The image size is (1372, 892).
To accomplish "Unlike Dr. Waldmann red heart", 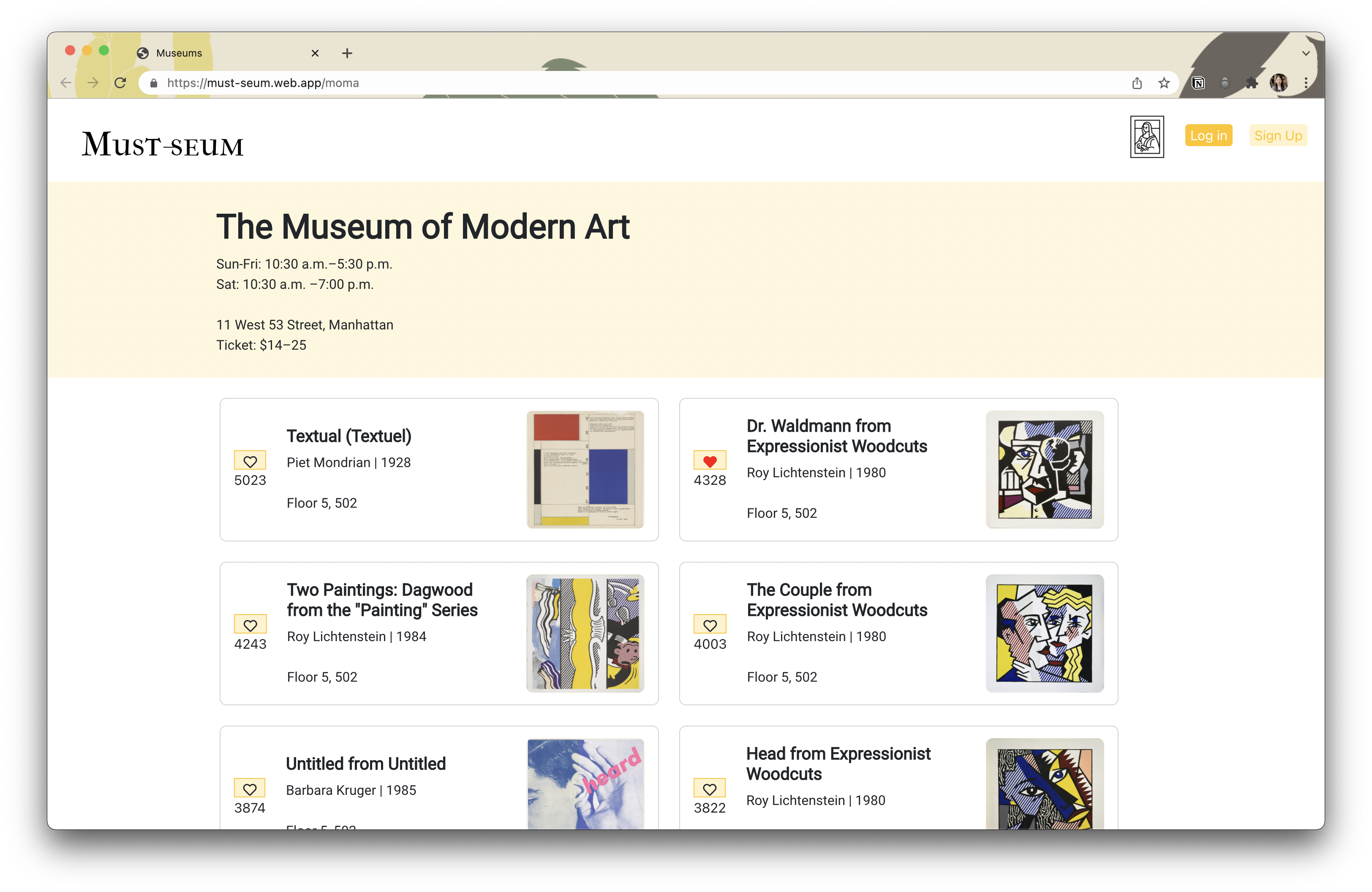I will pyautogui.click(x=710, y=461).
